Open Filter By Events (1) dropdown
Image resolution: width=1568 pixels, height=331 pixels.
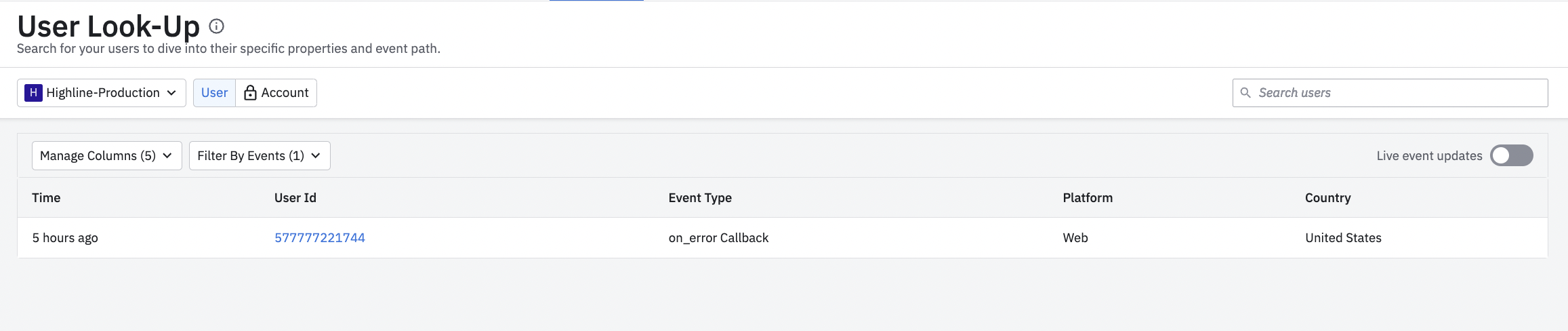click(259, 155)
